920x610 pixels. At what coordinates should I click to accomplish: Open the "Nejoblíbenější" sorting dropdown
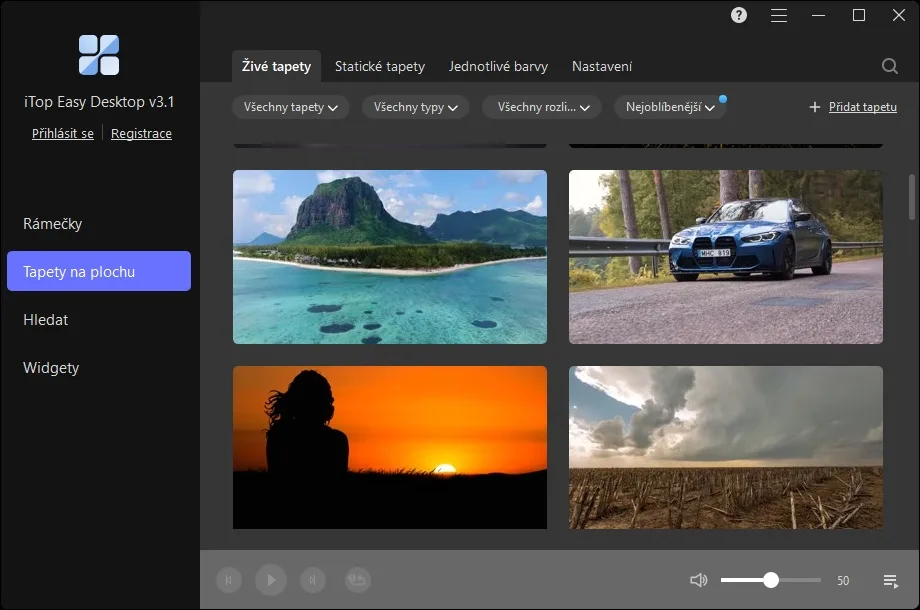669,107
